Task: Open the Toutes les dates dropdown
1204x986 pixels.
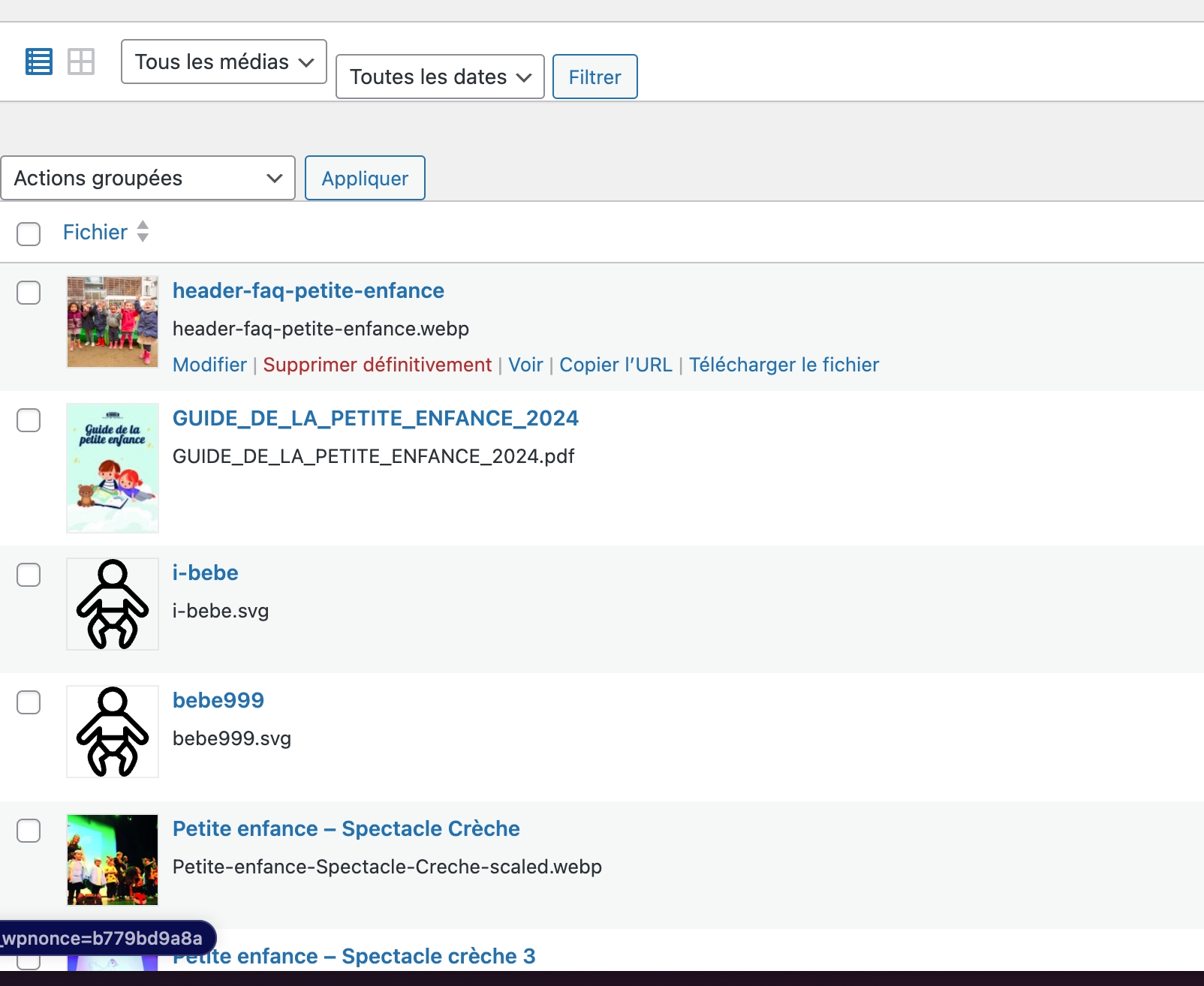Action: 440,77
